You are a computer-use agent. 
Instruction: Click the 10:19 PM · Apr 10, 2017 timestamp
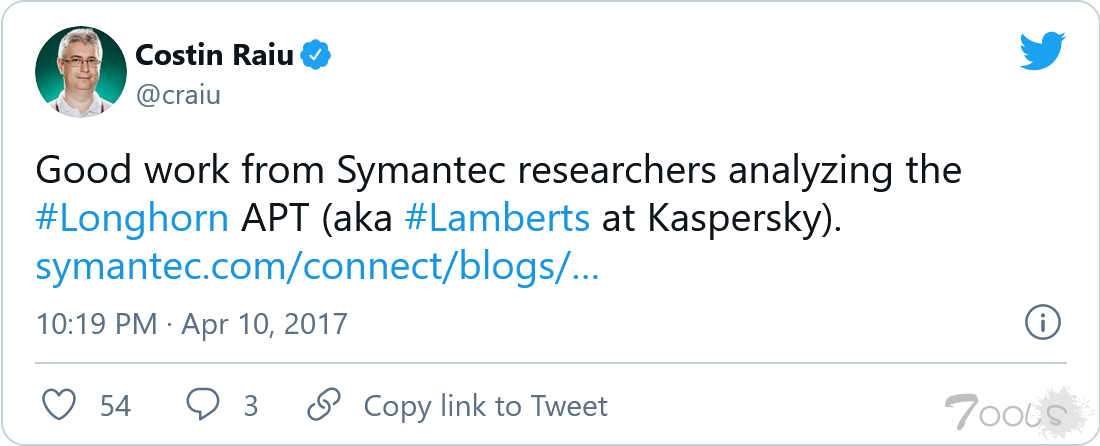[x=191, y=323]
